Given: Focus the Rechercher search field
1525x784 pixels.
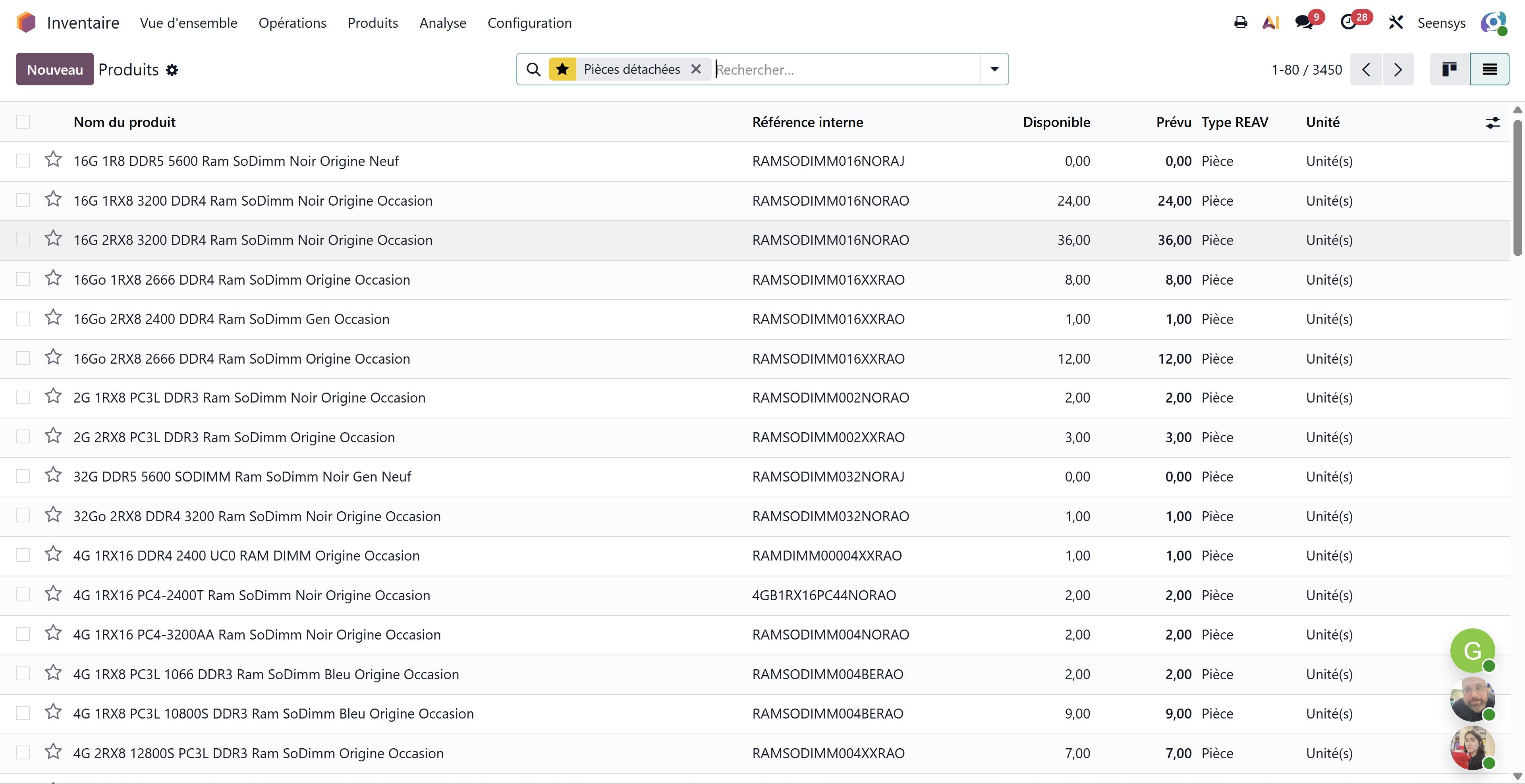Looking at the screenshot, I should tap(847, 69).
